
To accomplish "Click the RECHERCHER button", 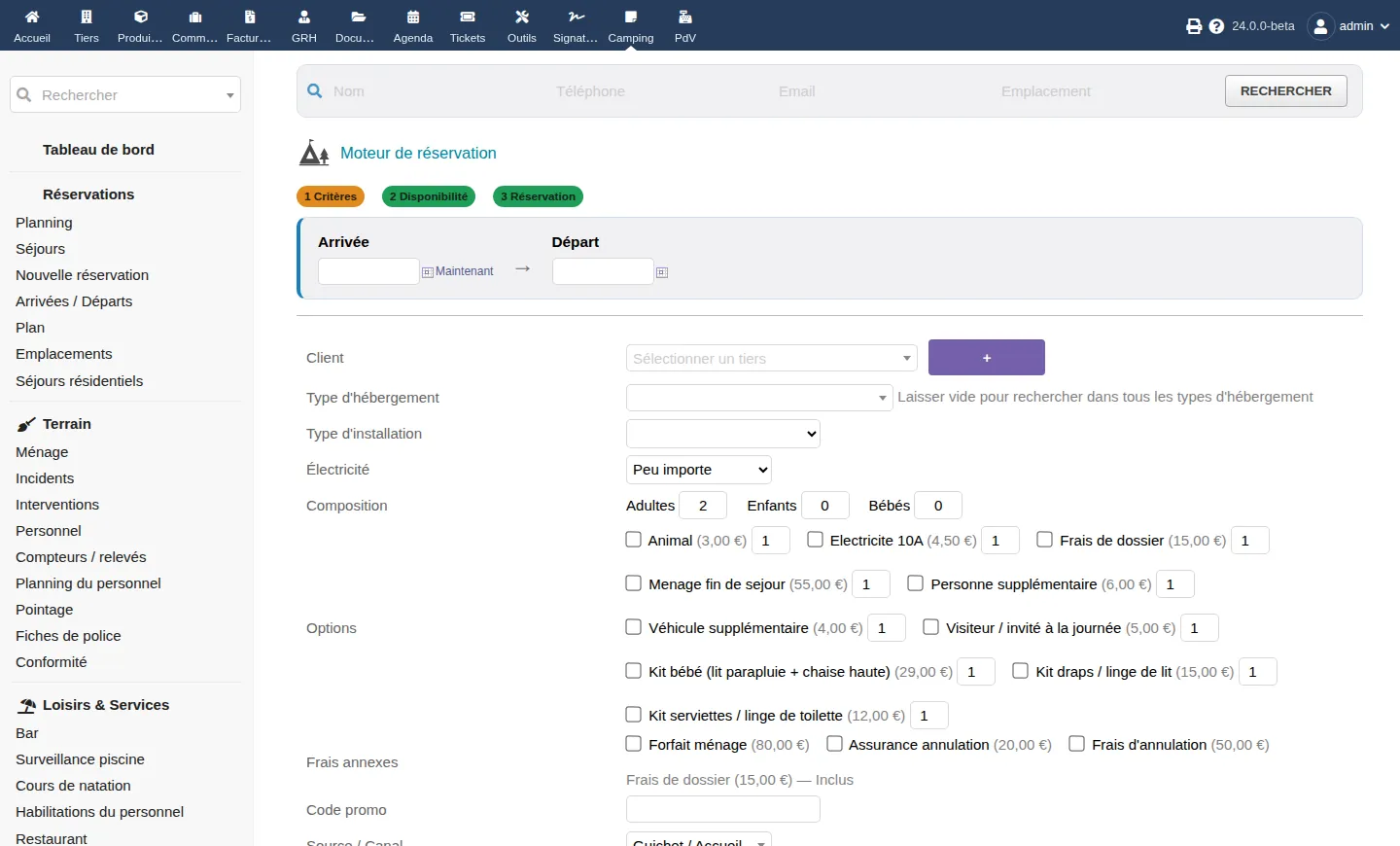I will (x=1286, y=90).
